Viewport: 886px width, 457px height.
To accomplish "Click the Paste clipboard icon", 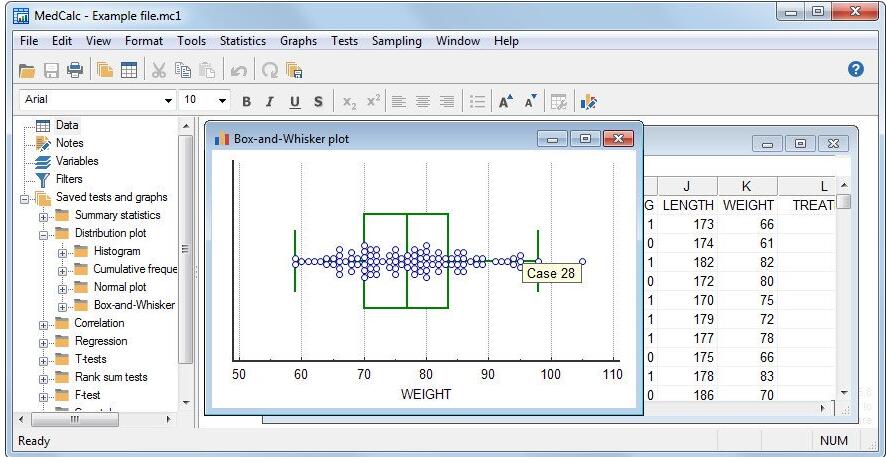I will [207, 70].
